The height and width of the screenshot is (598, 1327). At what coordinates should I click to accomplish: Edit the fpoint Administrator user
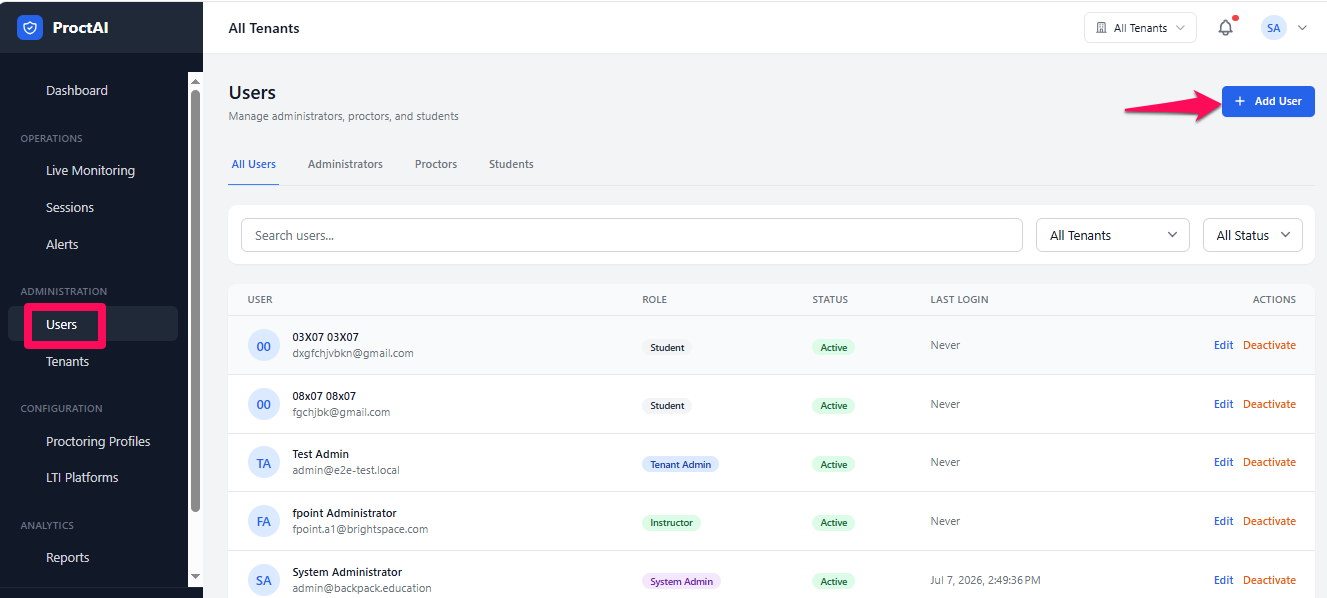[x=1223, y=521]
